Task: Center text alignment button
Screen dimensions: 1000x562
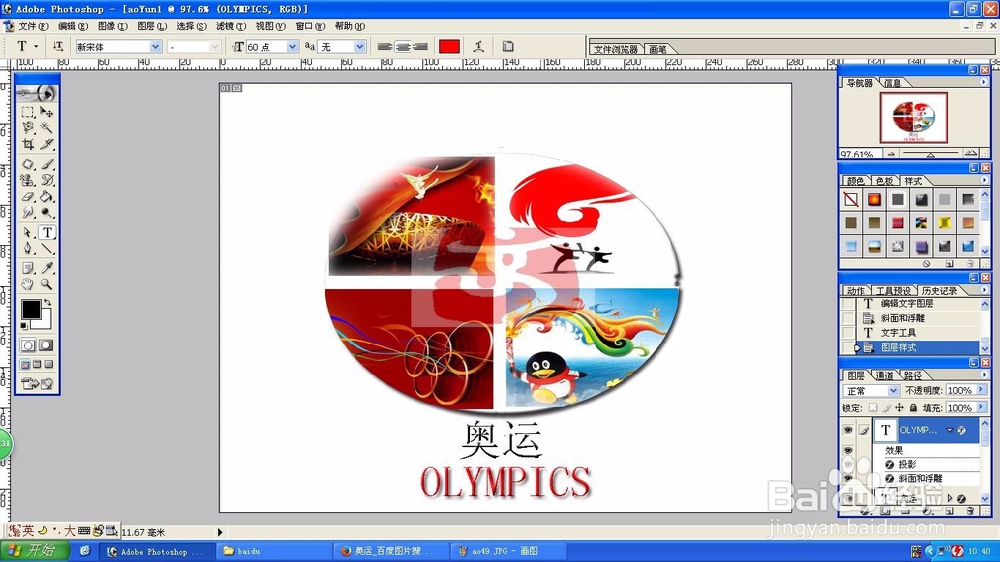Action: click(402, 46)
